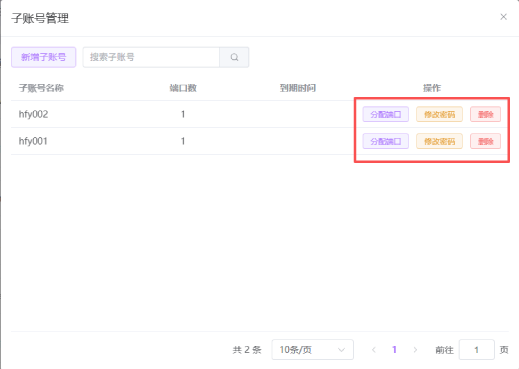
Task: Click 分配端口 for hfy001
Action: [x=386, y=141]
